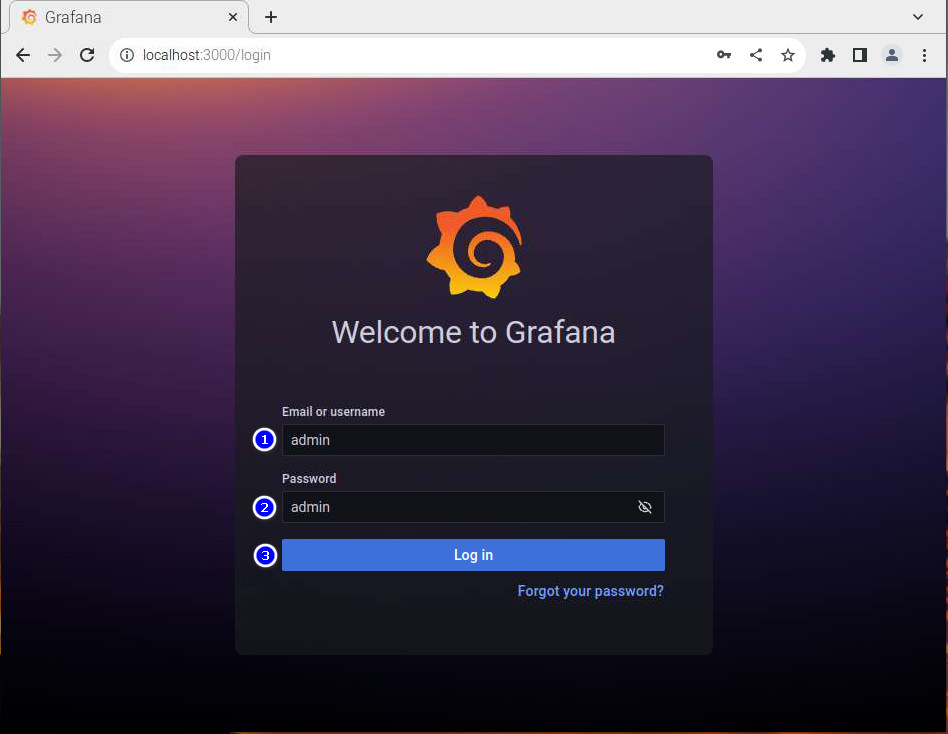This screenshot has width=948, height=734.
Task: Toggle password visibility eye icon
Action: point(645,507)
